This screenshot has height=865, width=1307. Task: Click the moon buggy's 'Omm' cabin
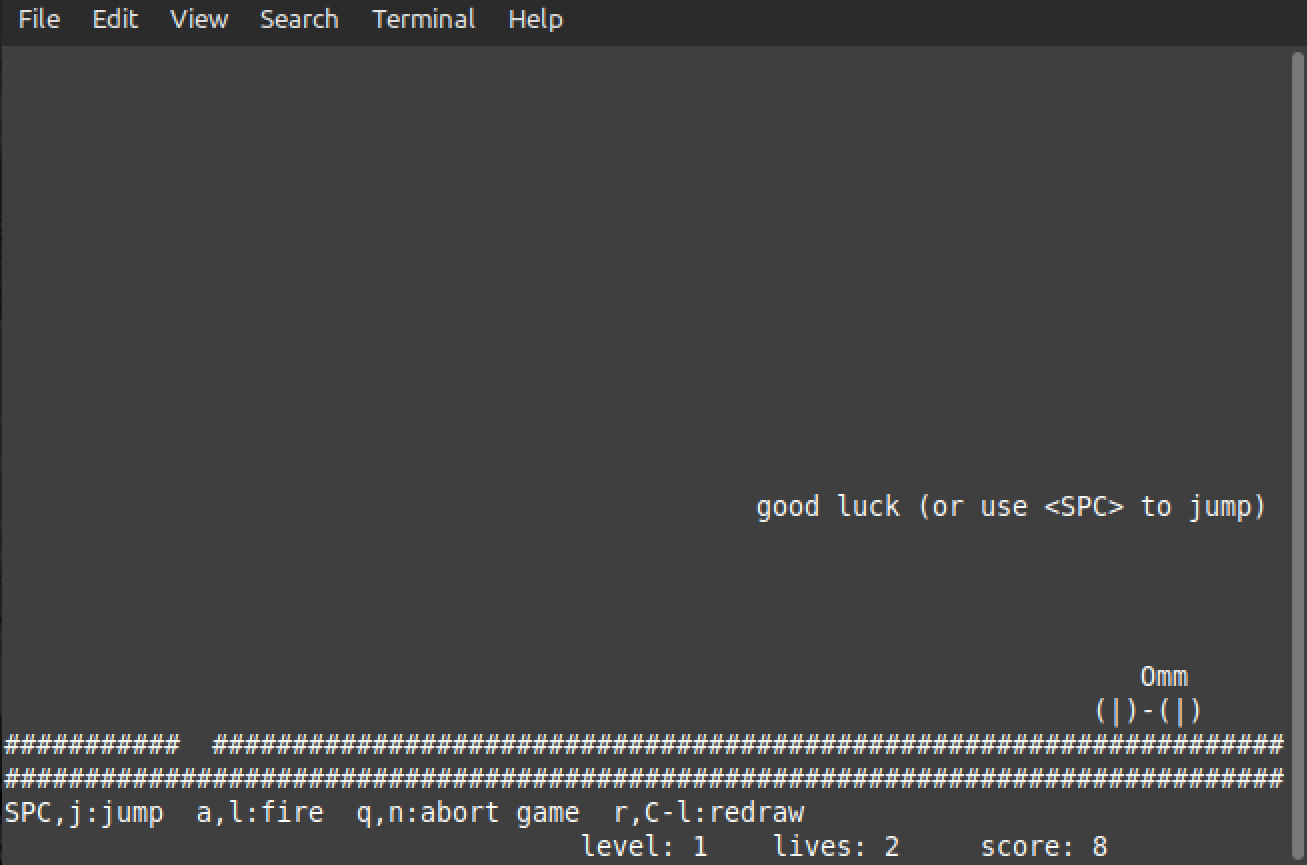coord(1164,677)
